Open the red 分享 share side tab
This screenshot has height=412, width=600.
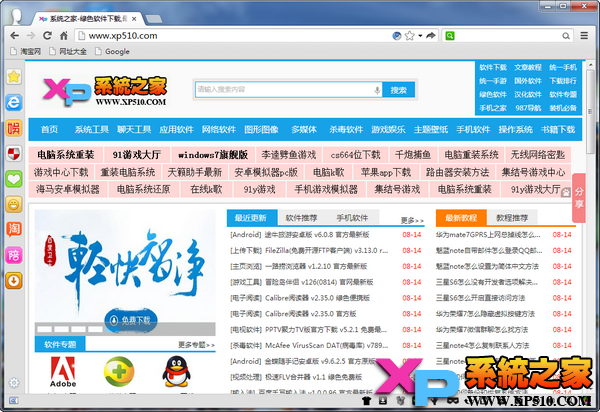tap(579, 197)
